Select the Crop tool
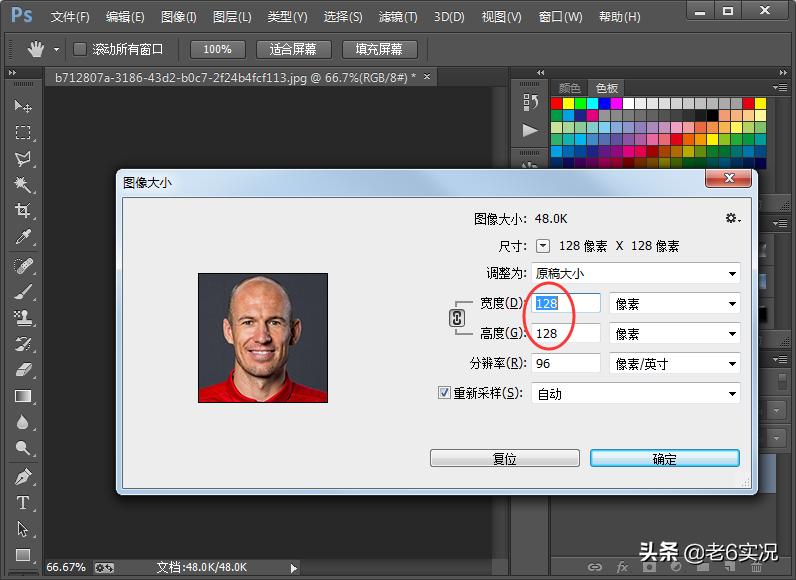The width and height of the screenshot is (796, 580). pyautogui.click(x=22, y=210)
